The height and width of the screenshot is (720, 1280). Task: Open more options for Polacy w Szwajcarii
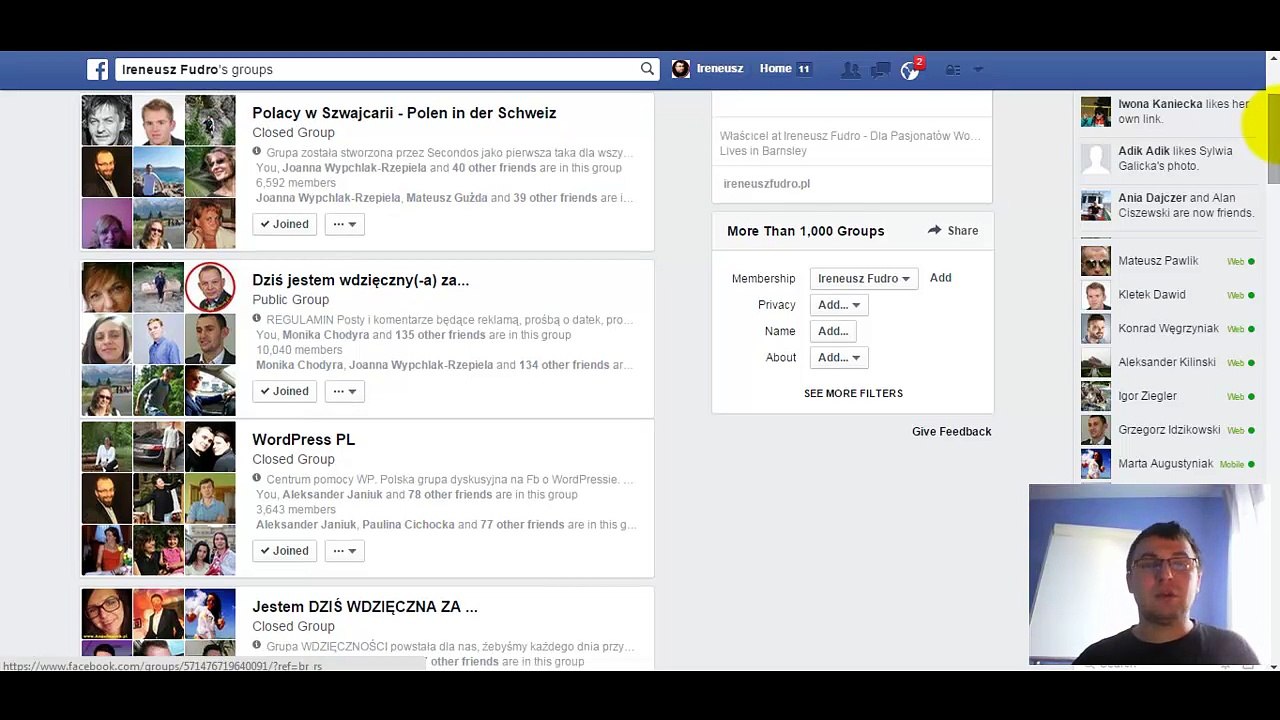pos(344,224)
